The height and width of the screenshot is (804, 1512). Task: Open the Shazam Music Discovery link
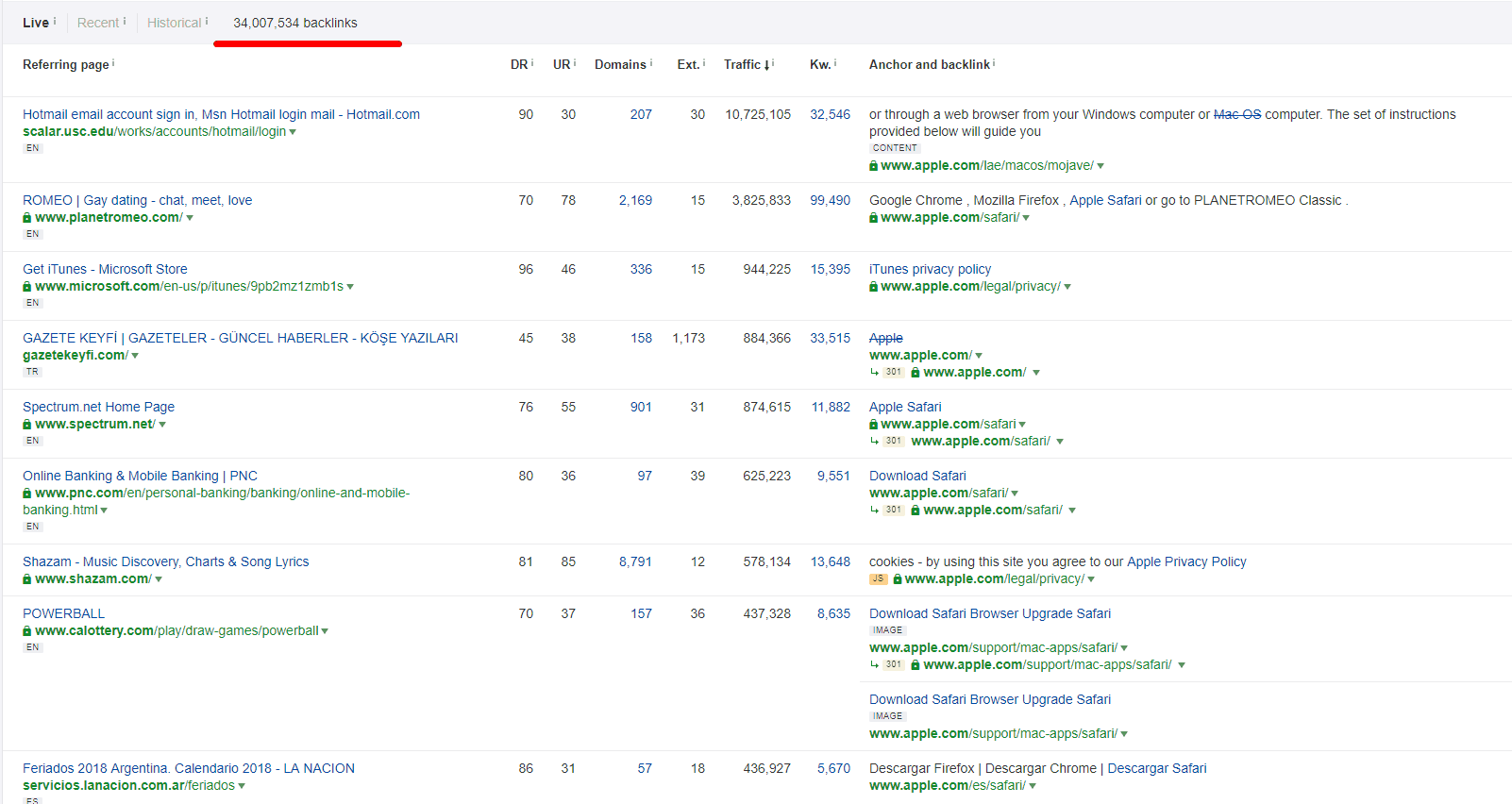click(x=165, y=561)
